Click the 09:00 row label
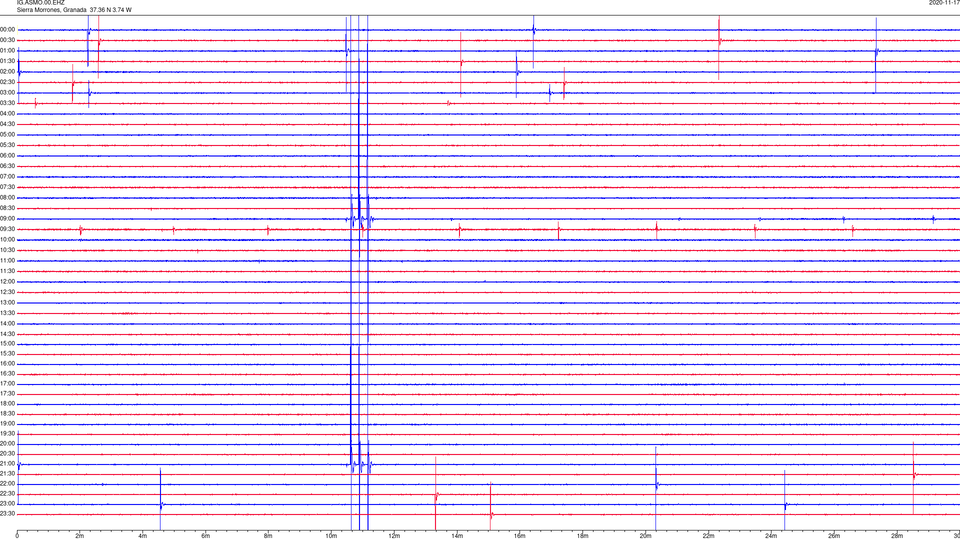The image size is (960, 540). click(x=8, y=219)
